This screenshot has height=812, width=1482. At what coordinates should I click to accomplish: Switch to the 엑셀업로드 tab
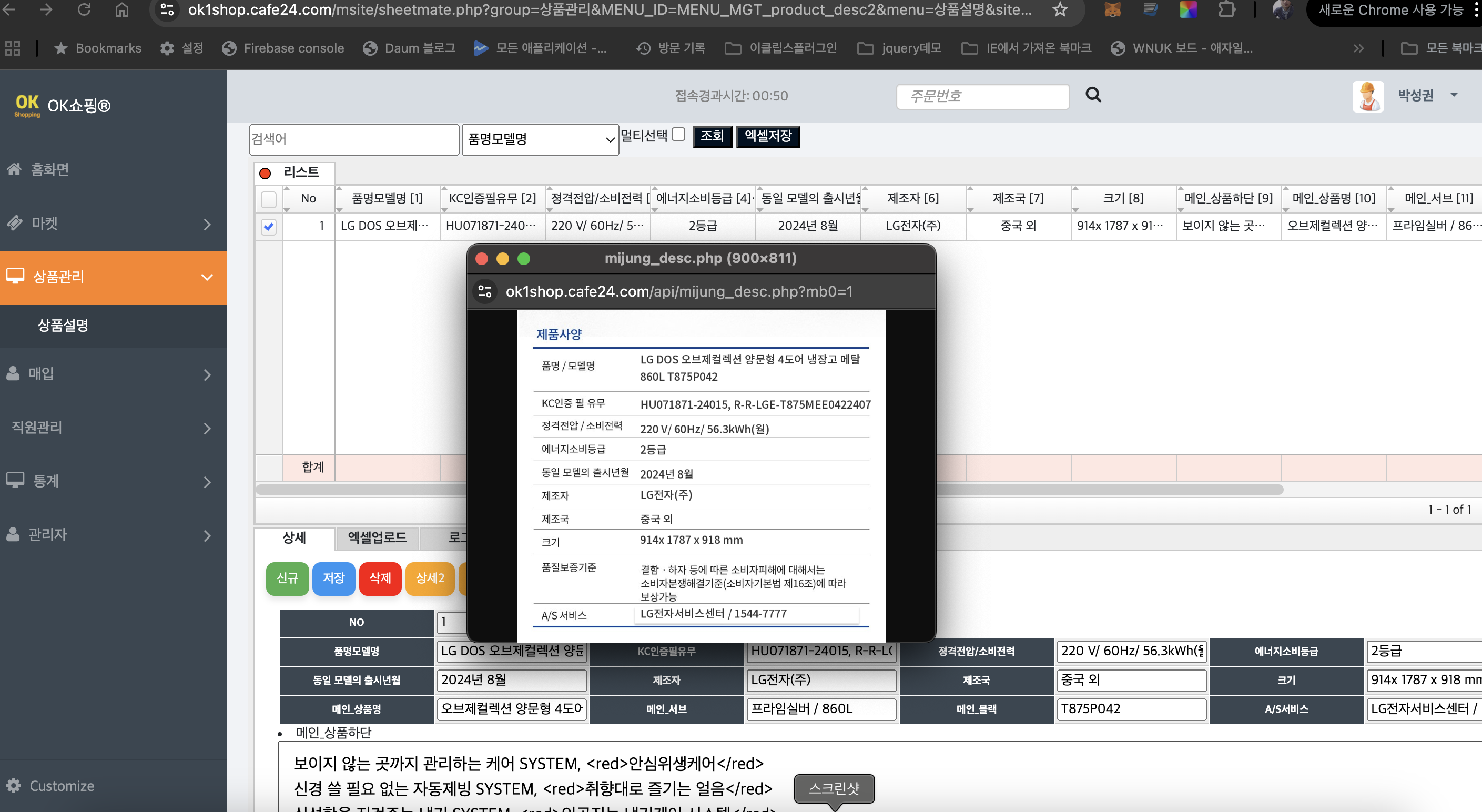coord(377,537)
